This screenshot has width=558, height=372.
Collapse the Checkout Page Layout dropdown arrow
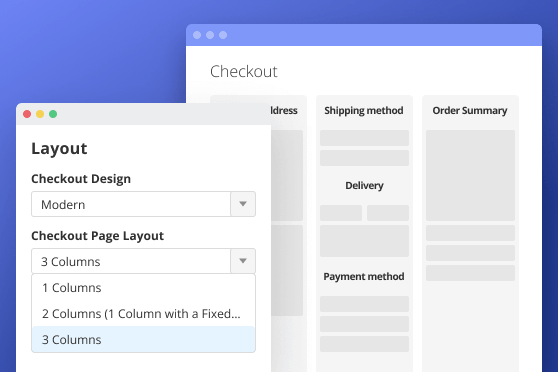pos(243,261)
